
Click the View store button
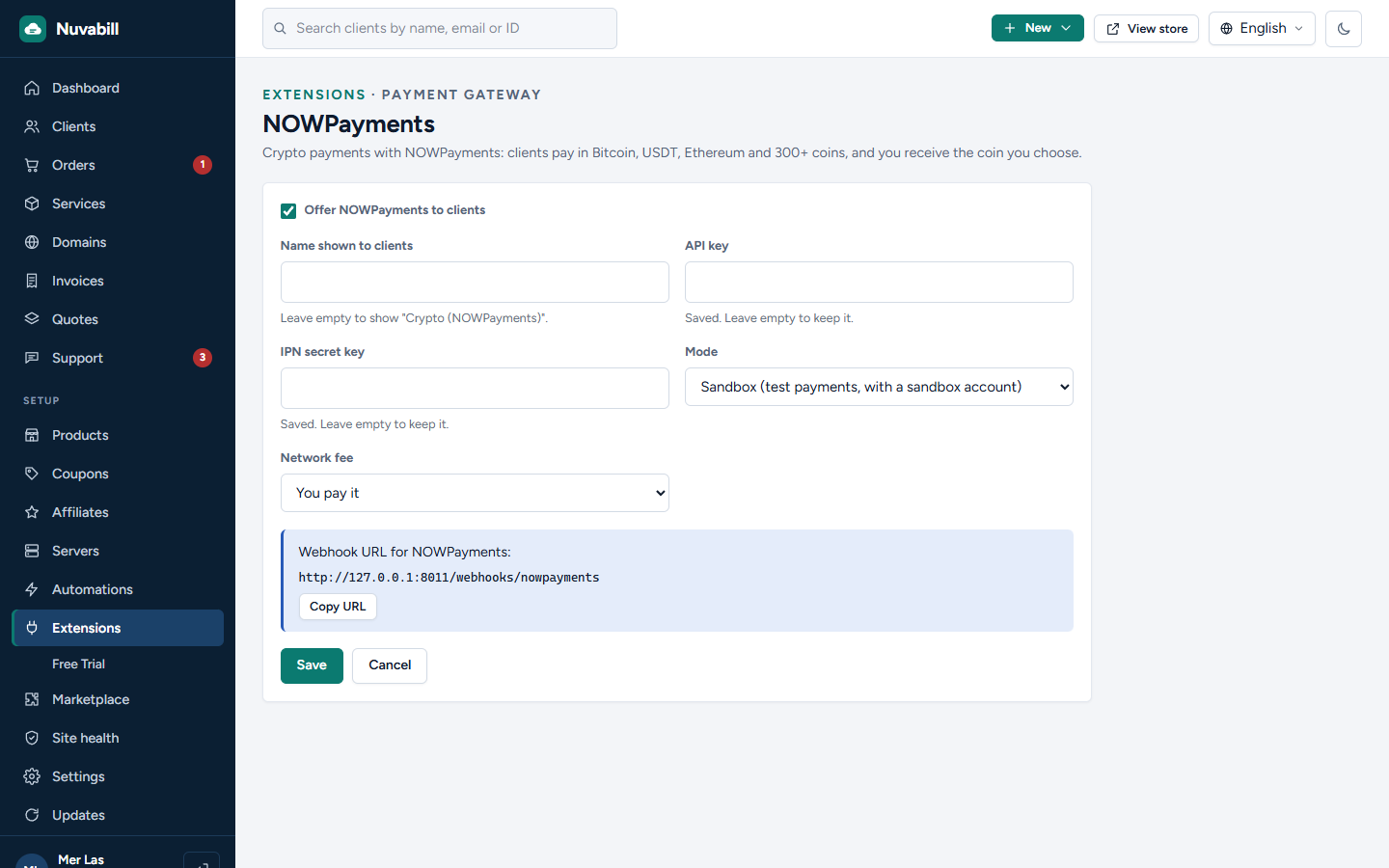[x=1146, y=29]
